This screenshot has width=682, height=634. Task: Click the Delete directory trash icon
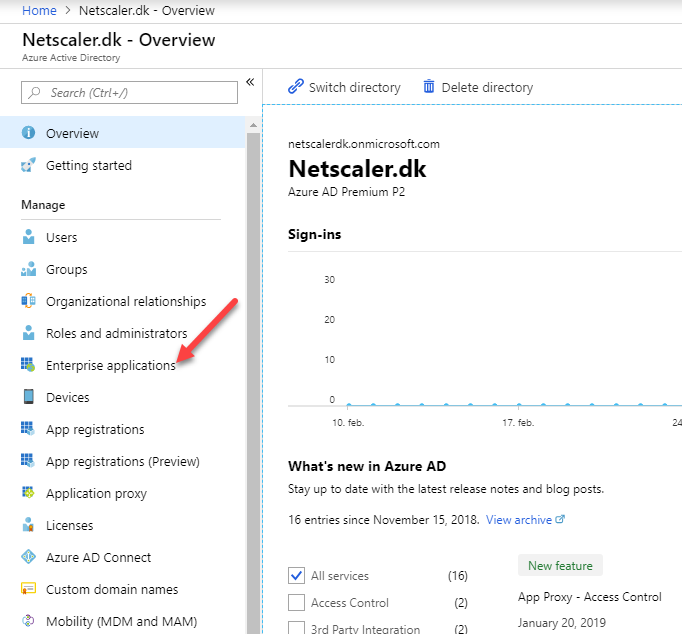(x=429, y=87)
